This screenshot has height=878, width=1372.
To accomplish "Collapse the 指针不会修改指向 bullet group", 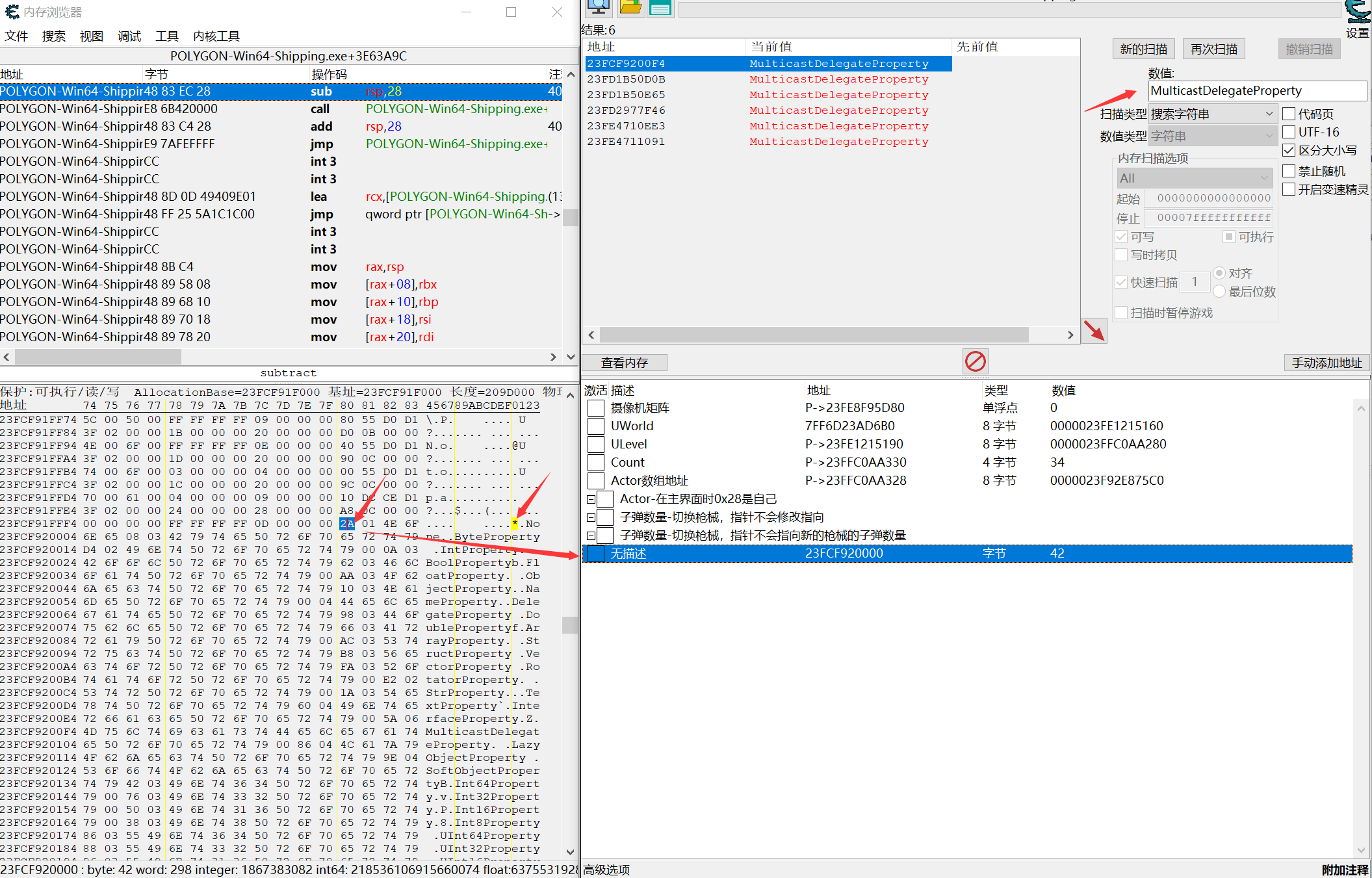I will 591,517.
